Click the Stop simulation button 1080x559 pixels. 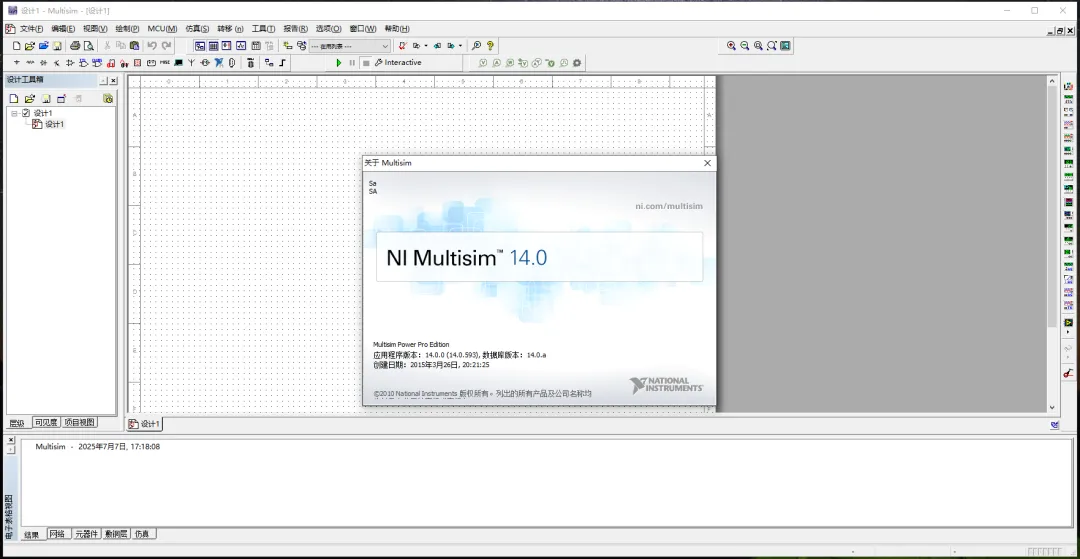point(366,63)
